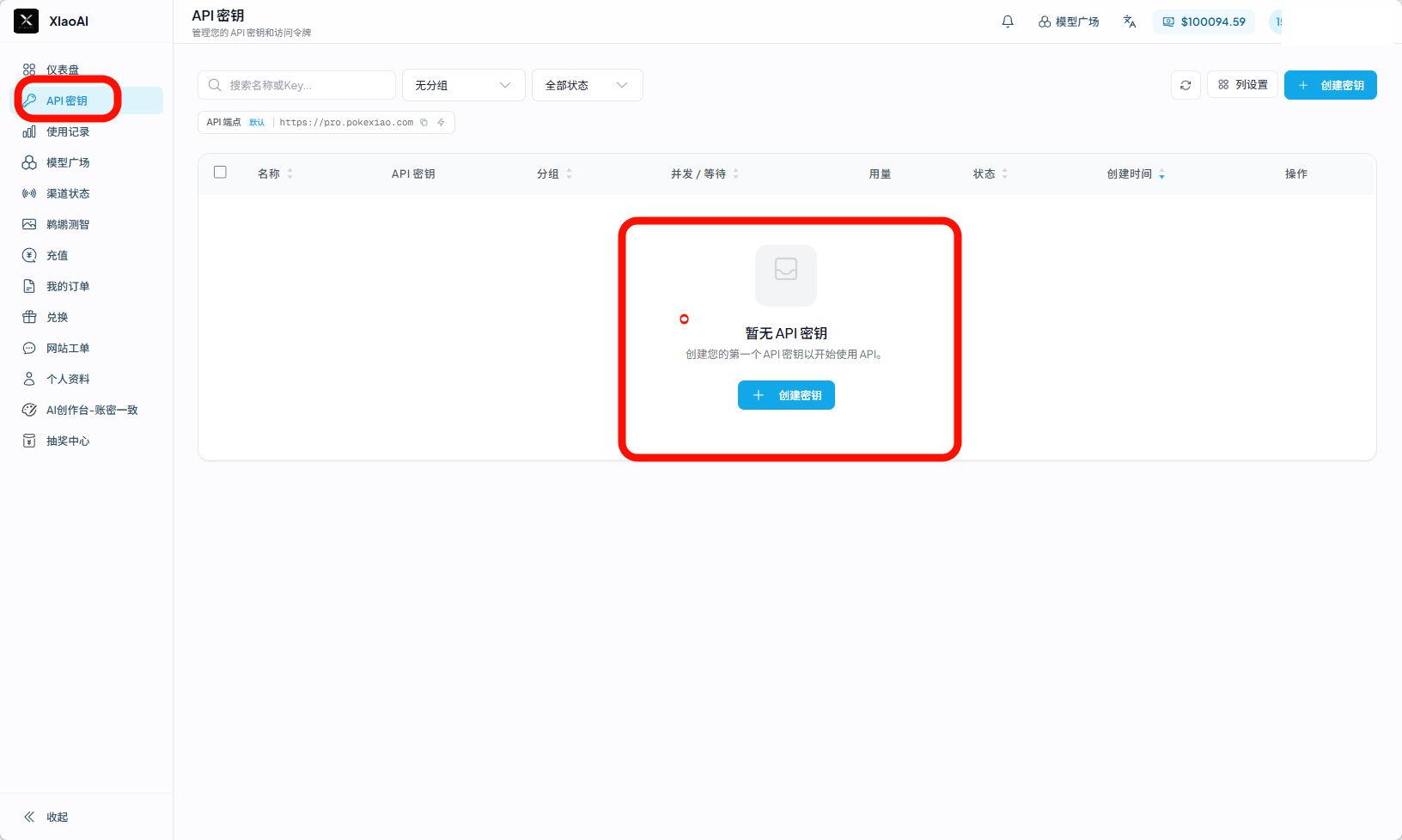Click 创建密钥 button in the top toolbar

pos(1331,85)
